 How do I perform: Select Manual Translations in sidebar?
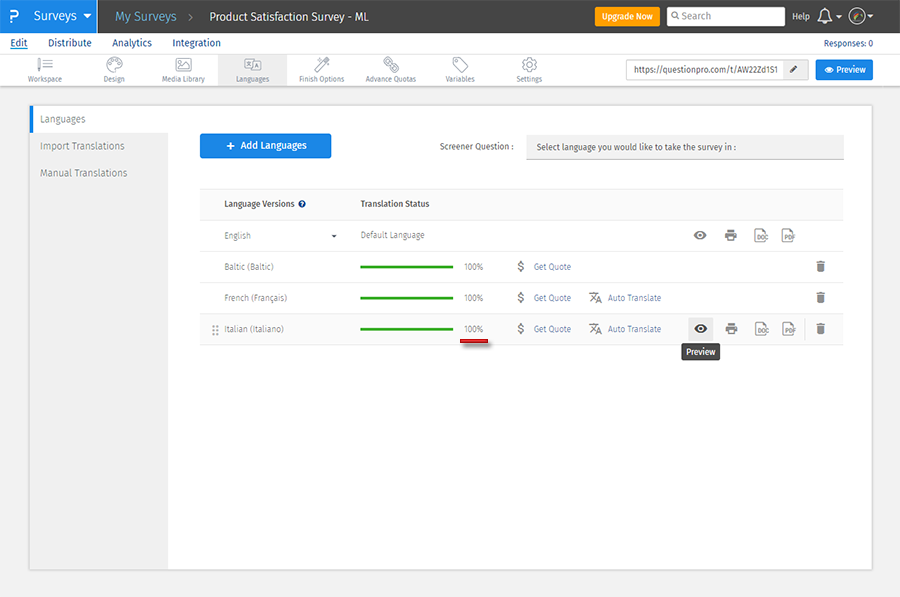(83, 173)
